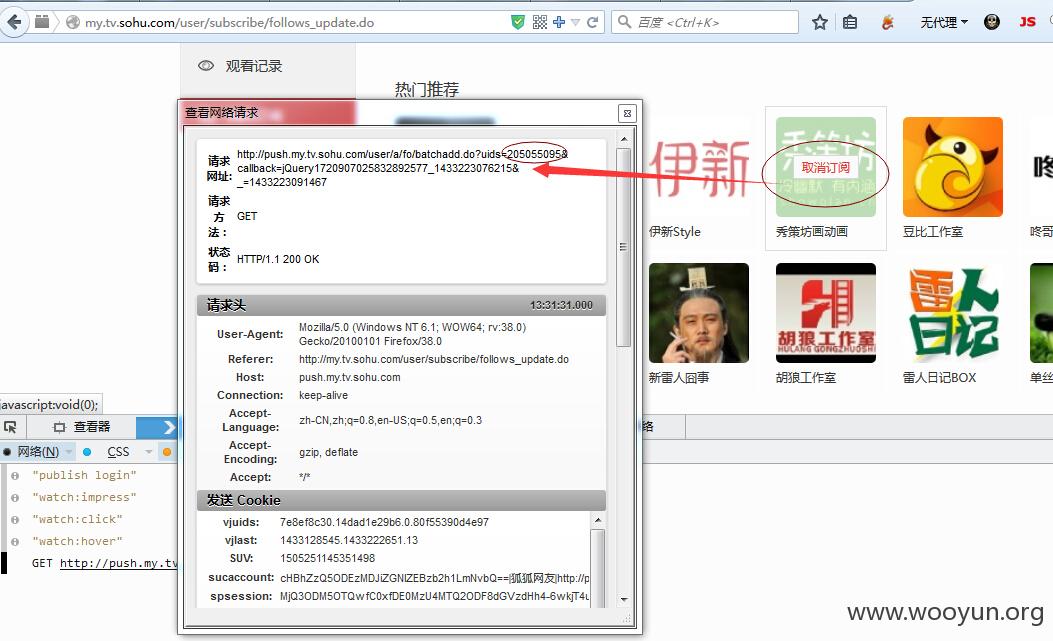Open 雷人日记BOX channel thumbnail
Image resolution: width=1053 pixels, height=641 pixels.
pyautogui.click(x=952, y=313)
